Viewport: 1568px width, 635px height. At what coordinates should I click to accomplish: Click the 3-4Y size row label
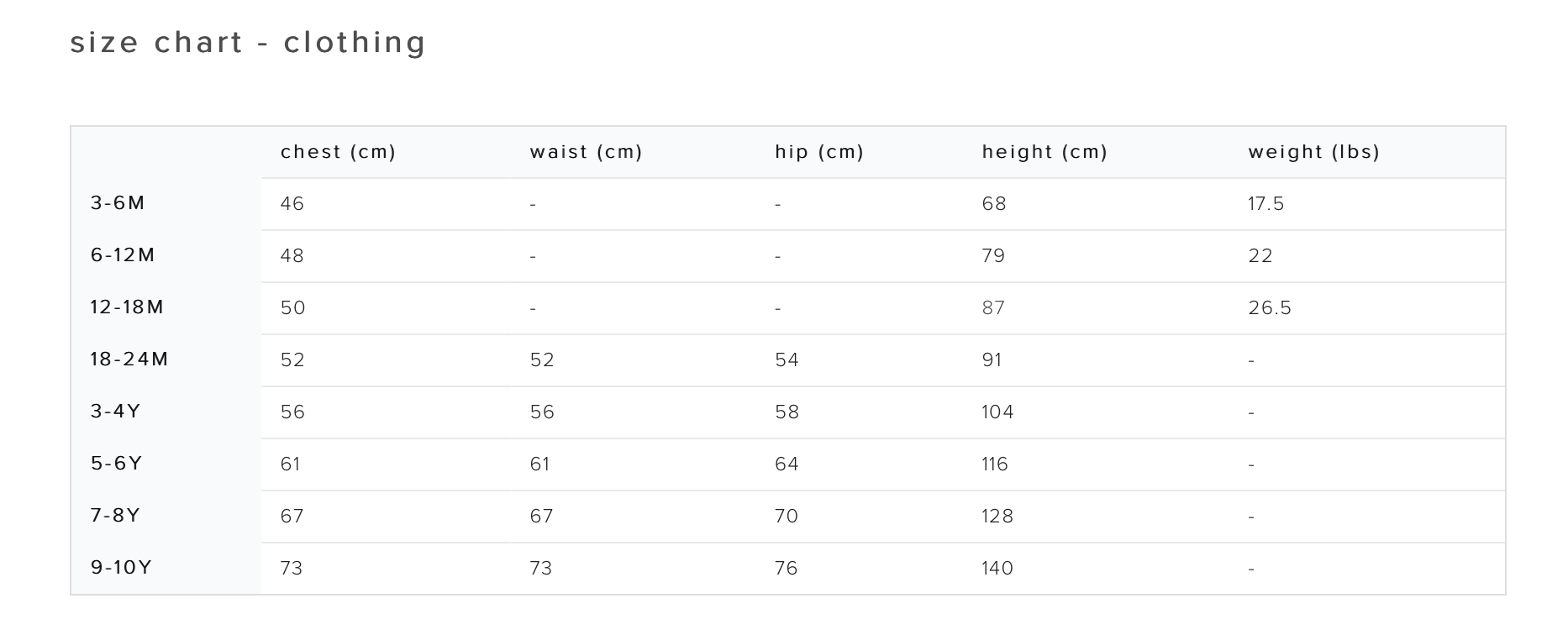pos(115,412)
